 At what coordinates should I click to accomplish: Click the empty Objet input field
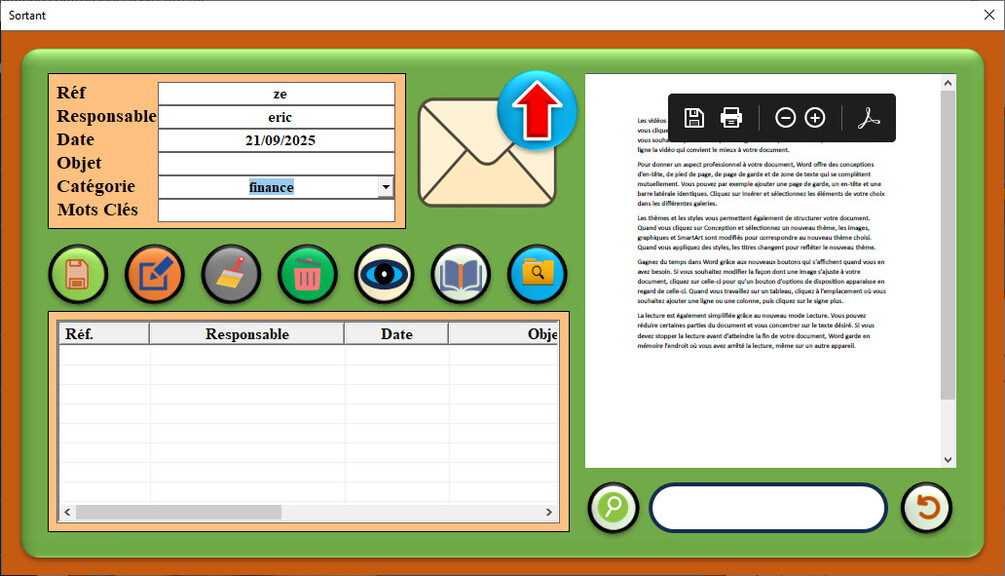276,163
